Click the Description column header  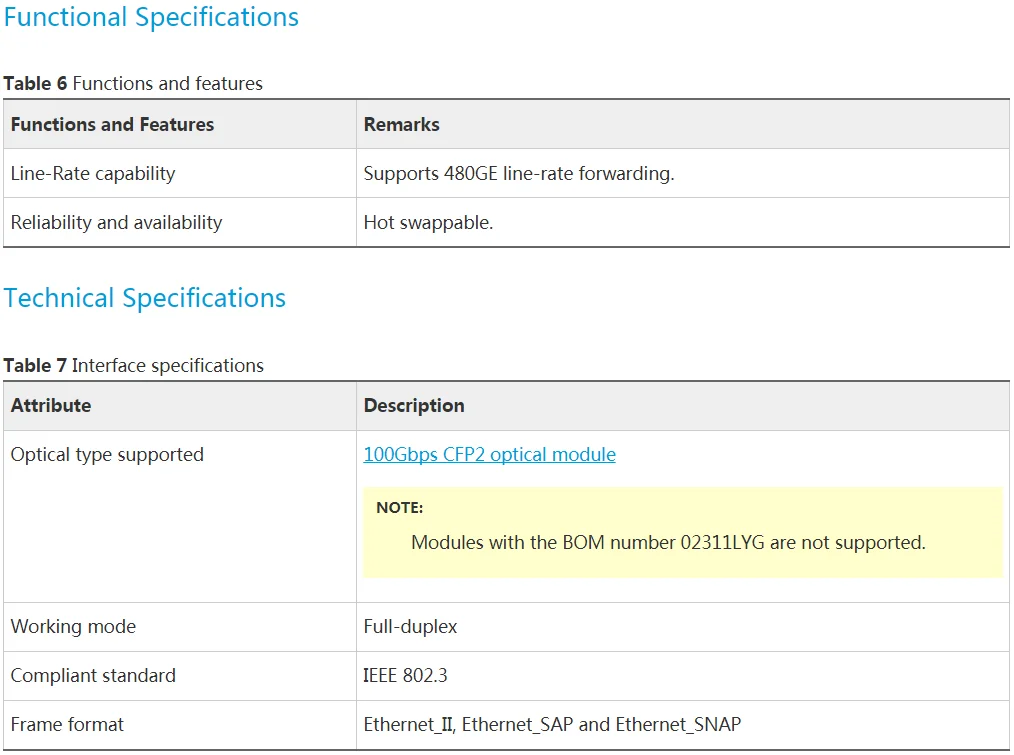[683, 406]
